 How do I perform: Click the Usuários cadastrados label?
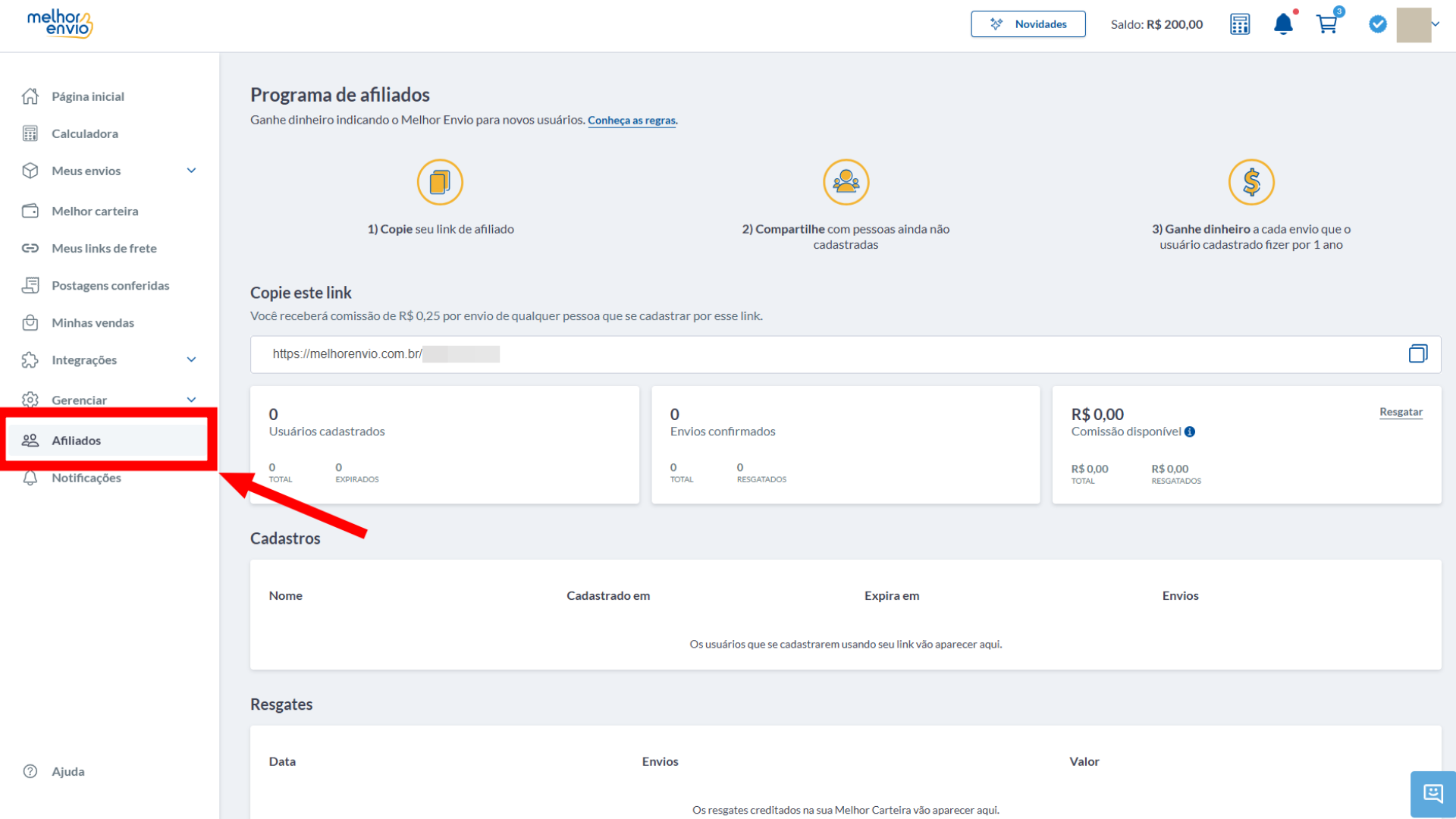327,431
